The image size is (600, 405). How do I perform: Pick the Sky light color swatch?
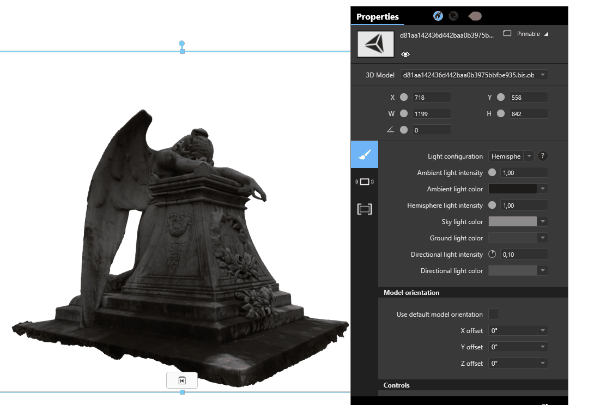pyautogui.click(x=513, y=221)
